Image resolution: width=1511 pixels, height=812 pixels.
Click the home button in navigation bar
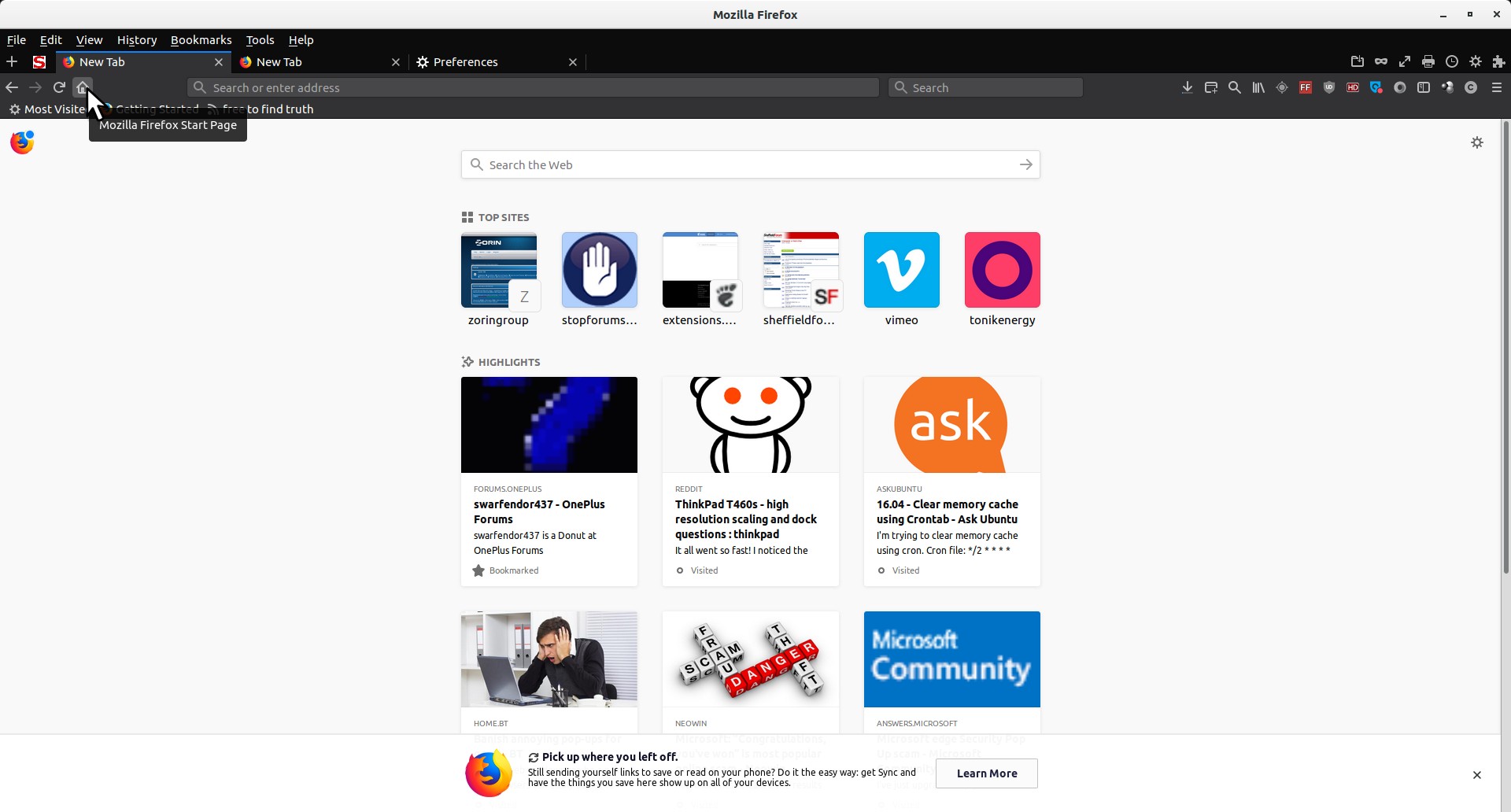pyautogui.click(x=83, y=87)
